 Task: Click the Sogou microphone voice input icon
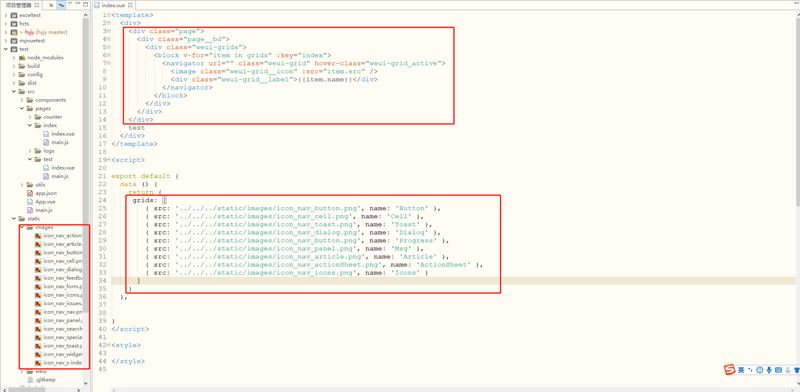768,370
